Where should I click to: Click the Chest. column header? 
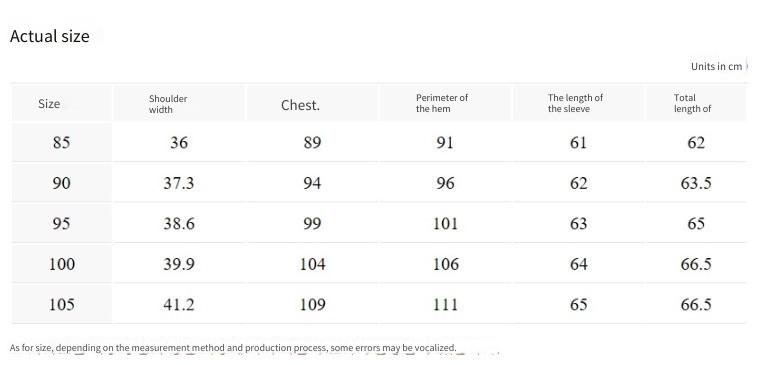click(300, 105)
